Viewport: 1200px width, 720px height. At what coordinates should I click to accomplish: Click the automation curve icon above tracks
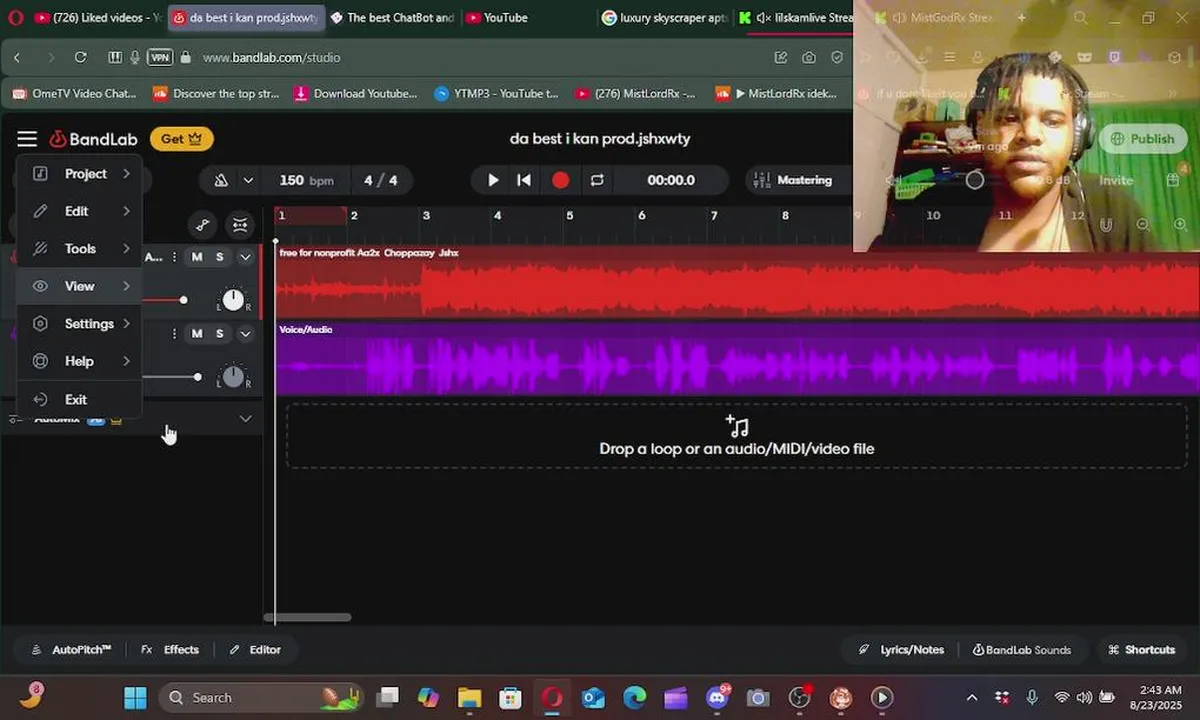[x=202, y=225]
